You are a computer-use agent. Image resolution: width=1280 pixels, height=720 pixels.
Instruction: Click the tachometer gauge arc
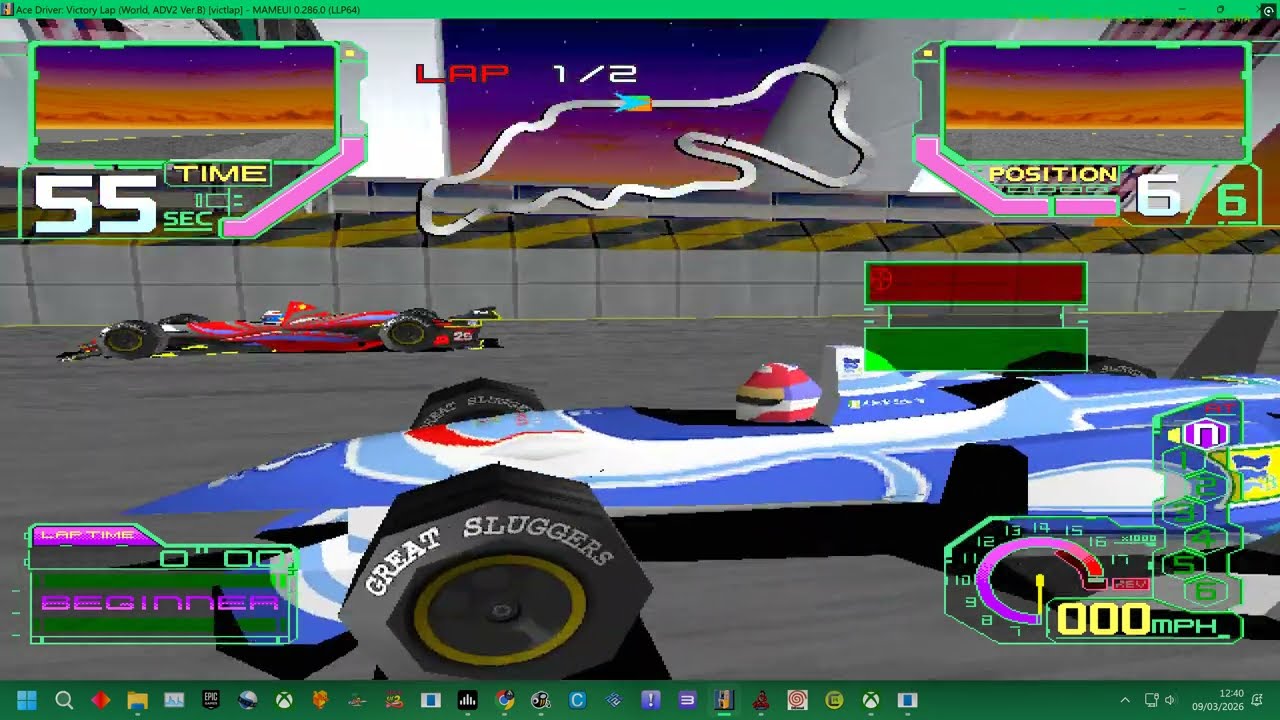[1040, 580]
